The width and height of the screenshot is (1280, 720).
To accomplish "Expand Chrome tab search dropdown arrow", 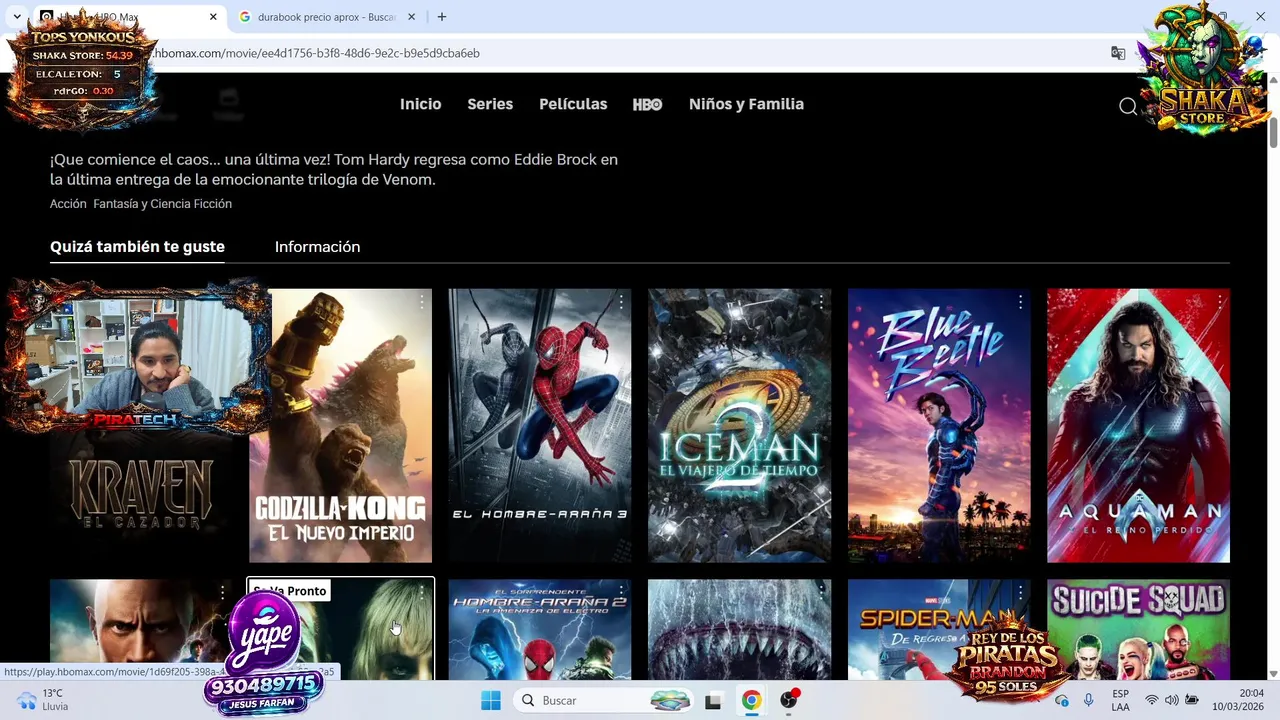I will [17, 17].
